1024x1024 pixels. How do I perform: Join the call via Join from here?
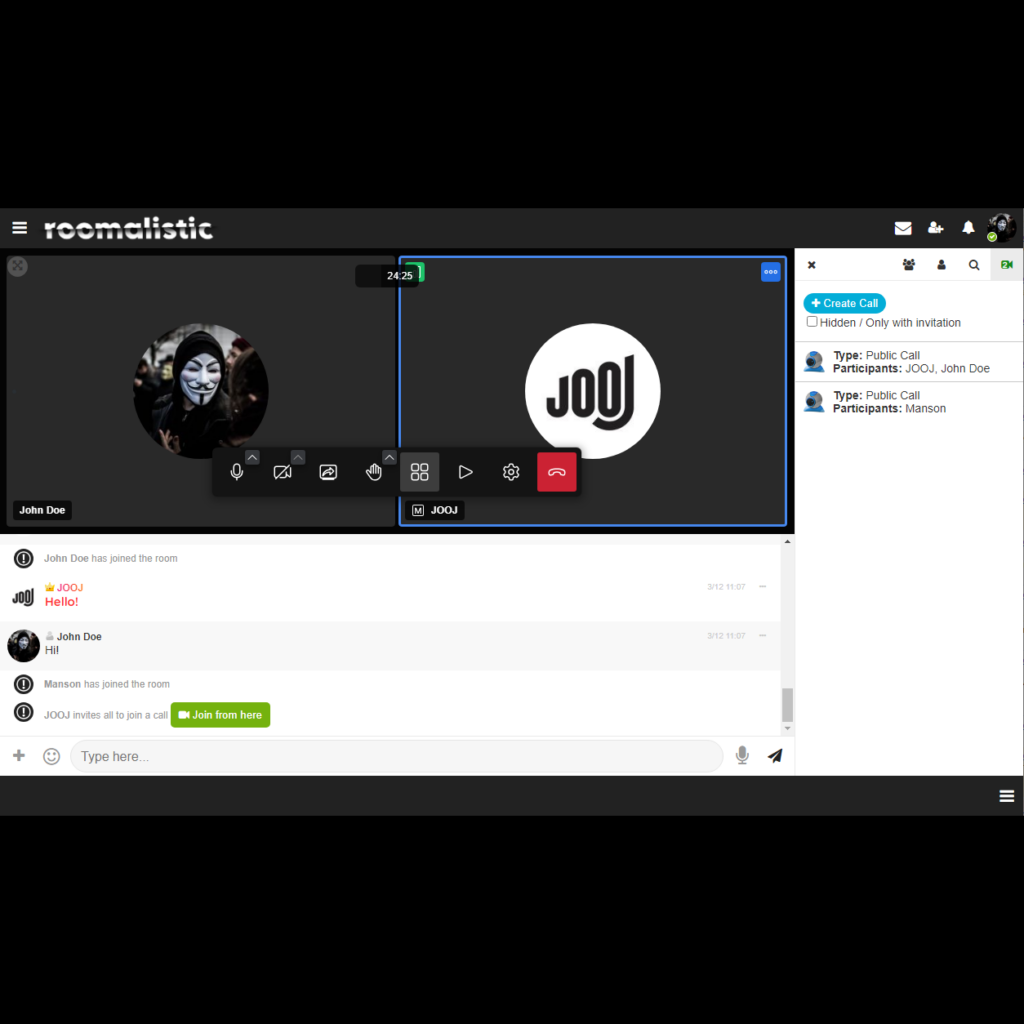click(220, 715)
